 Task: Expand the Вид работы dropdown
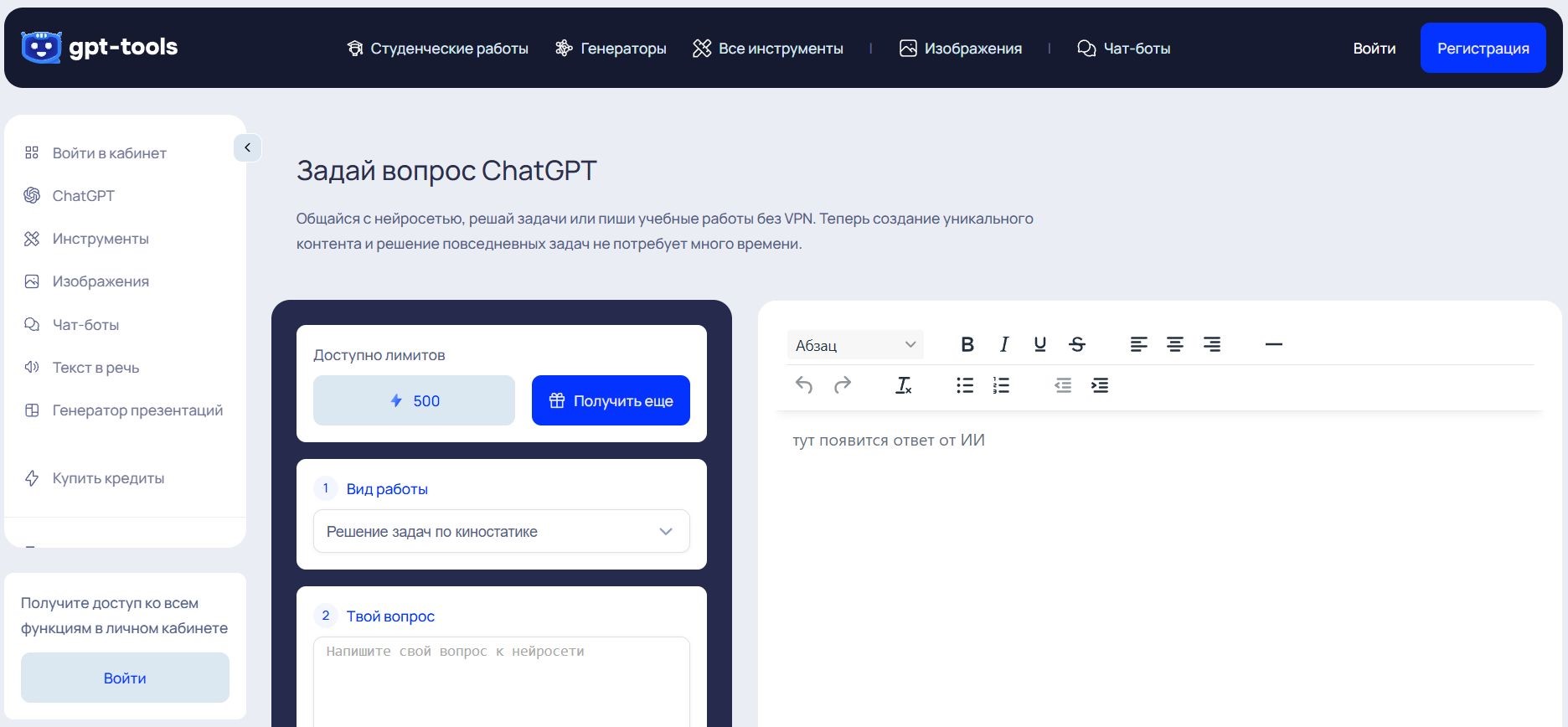click(501, 532)
